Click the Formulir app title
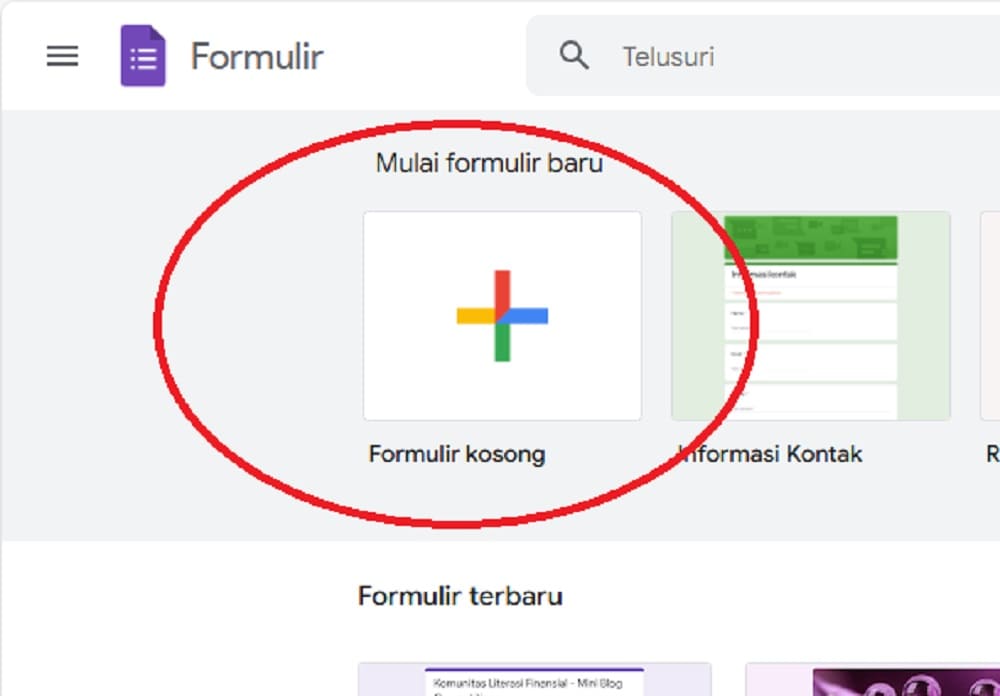 (257, 56)
